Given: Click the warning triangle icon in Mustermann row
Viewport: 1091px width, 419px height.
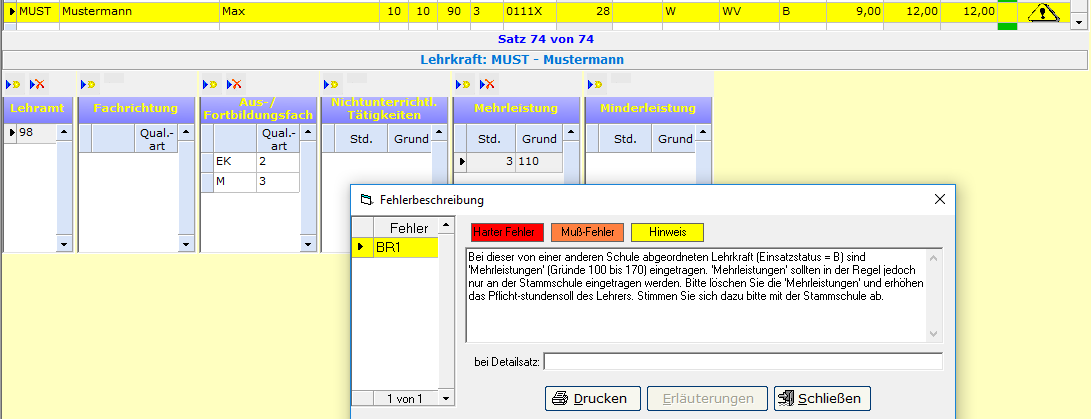Looking at the screenshot, I should point(1042,12).
